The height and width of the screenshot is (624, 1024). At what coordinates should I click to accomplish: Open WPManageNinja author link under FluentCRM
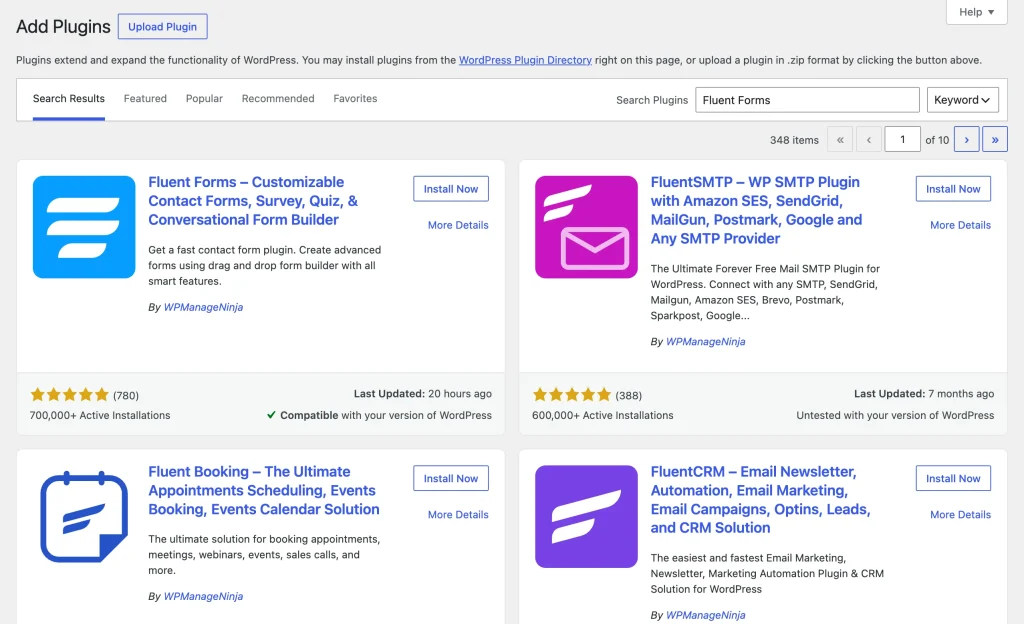[x=705, y=615]
